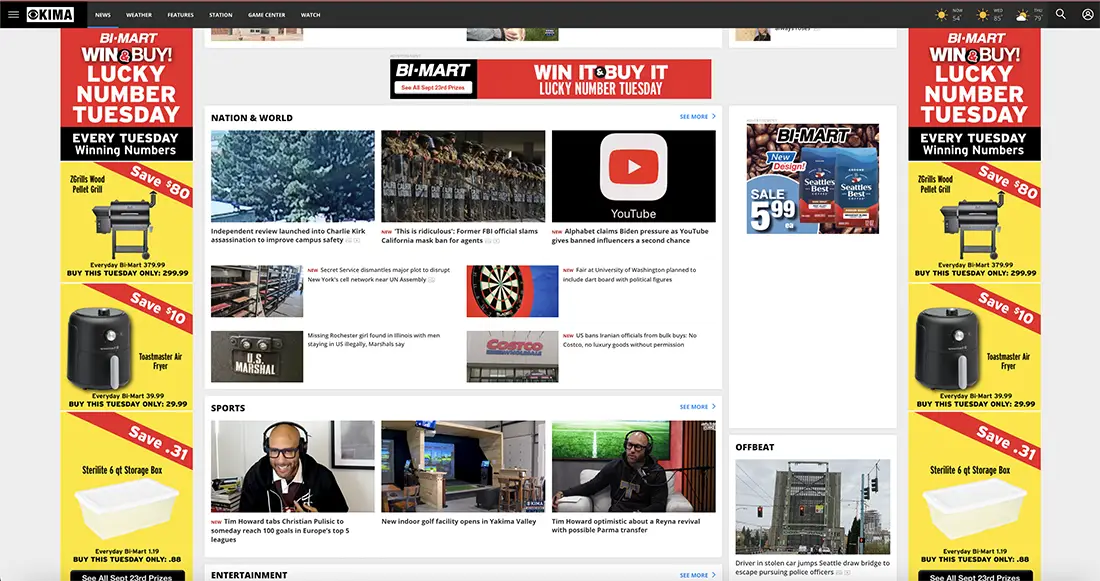
Task: Open Tim Howard Pulisic video thumbnail
Action: pyautogui.click(x=293, y=467)
